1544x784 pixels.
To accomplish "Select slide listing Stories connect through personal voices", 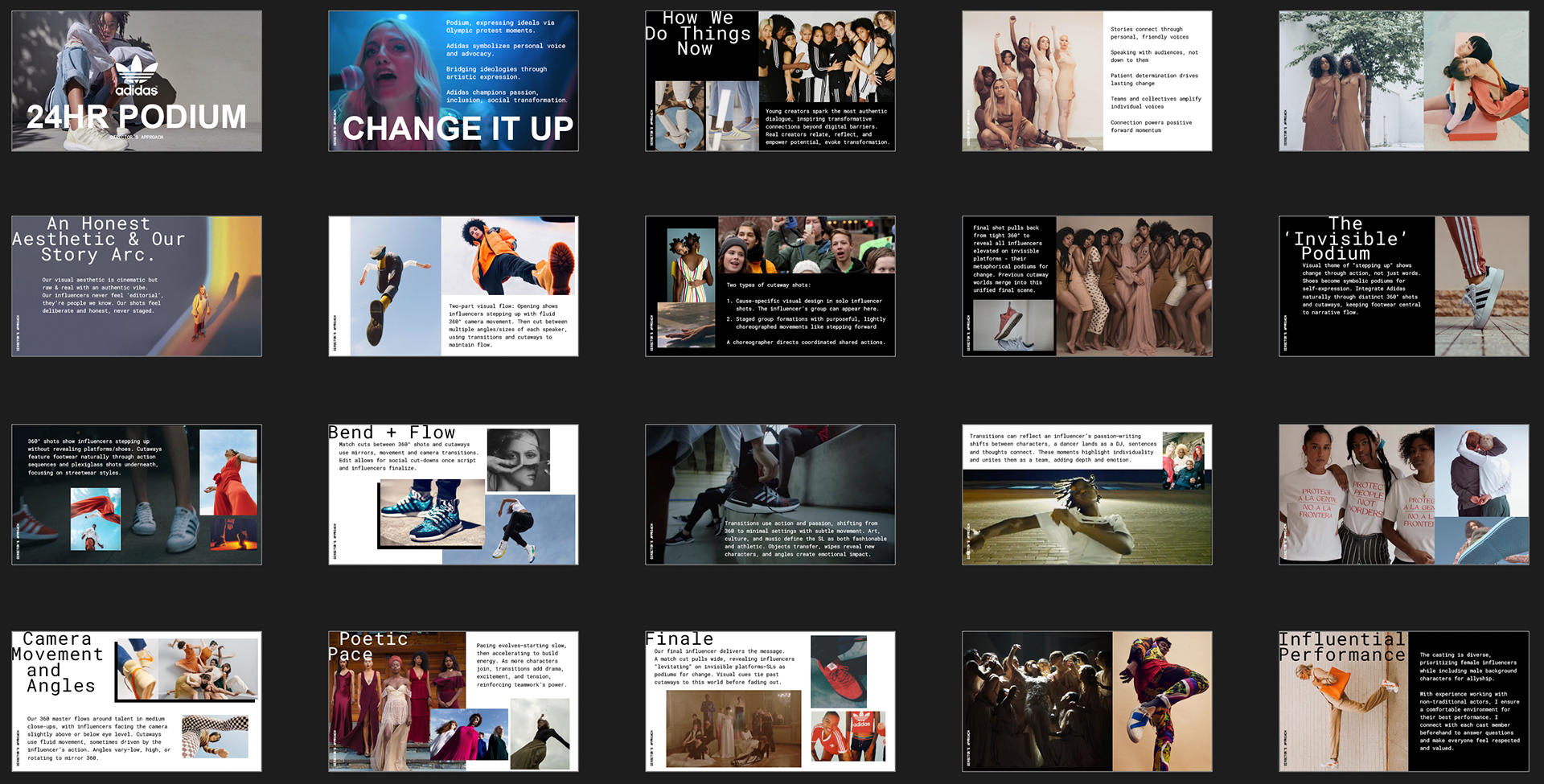I will pos(1087,80).
